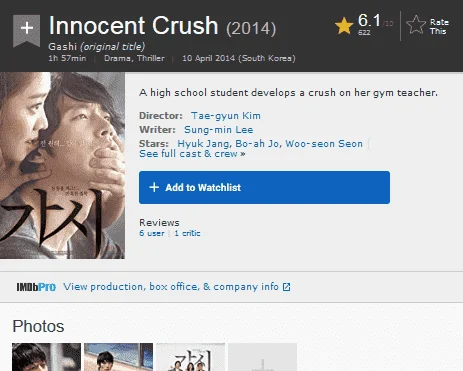Click the external link icon after company info
Image resolution: width=463 pixels, height=371 pixels.
[x=286, y=287]
